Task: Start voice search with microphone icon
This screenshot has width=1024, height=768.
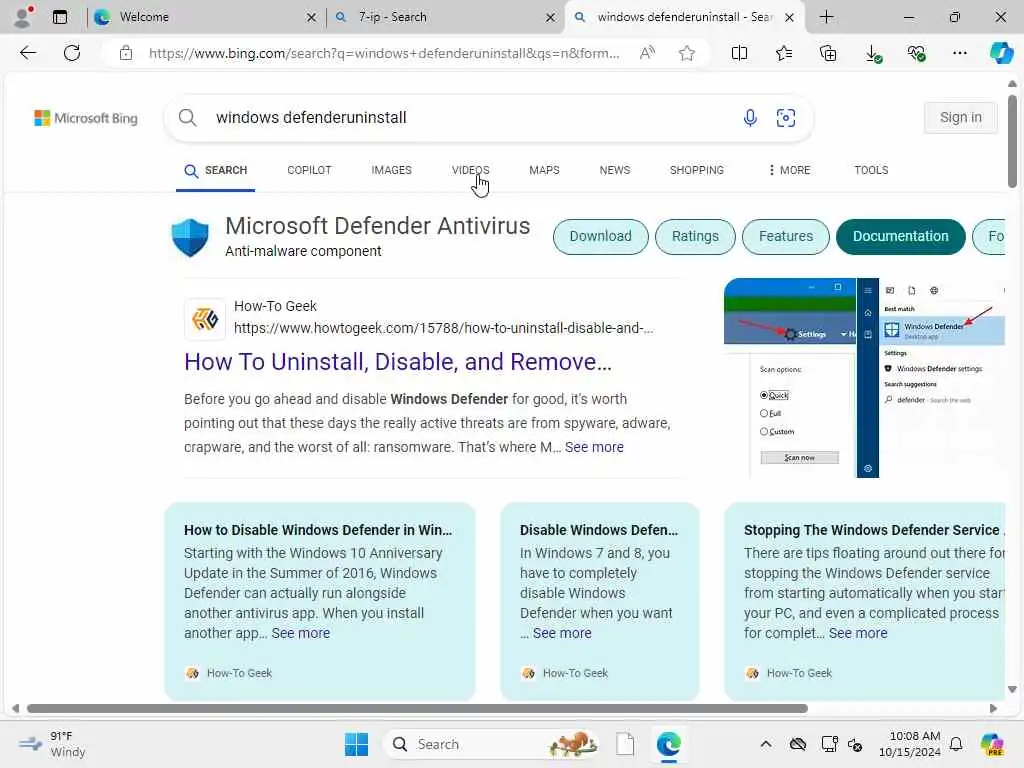Action: click(x=750, y=118)
